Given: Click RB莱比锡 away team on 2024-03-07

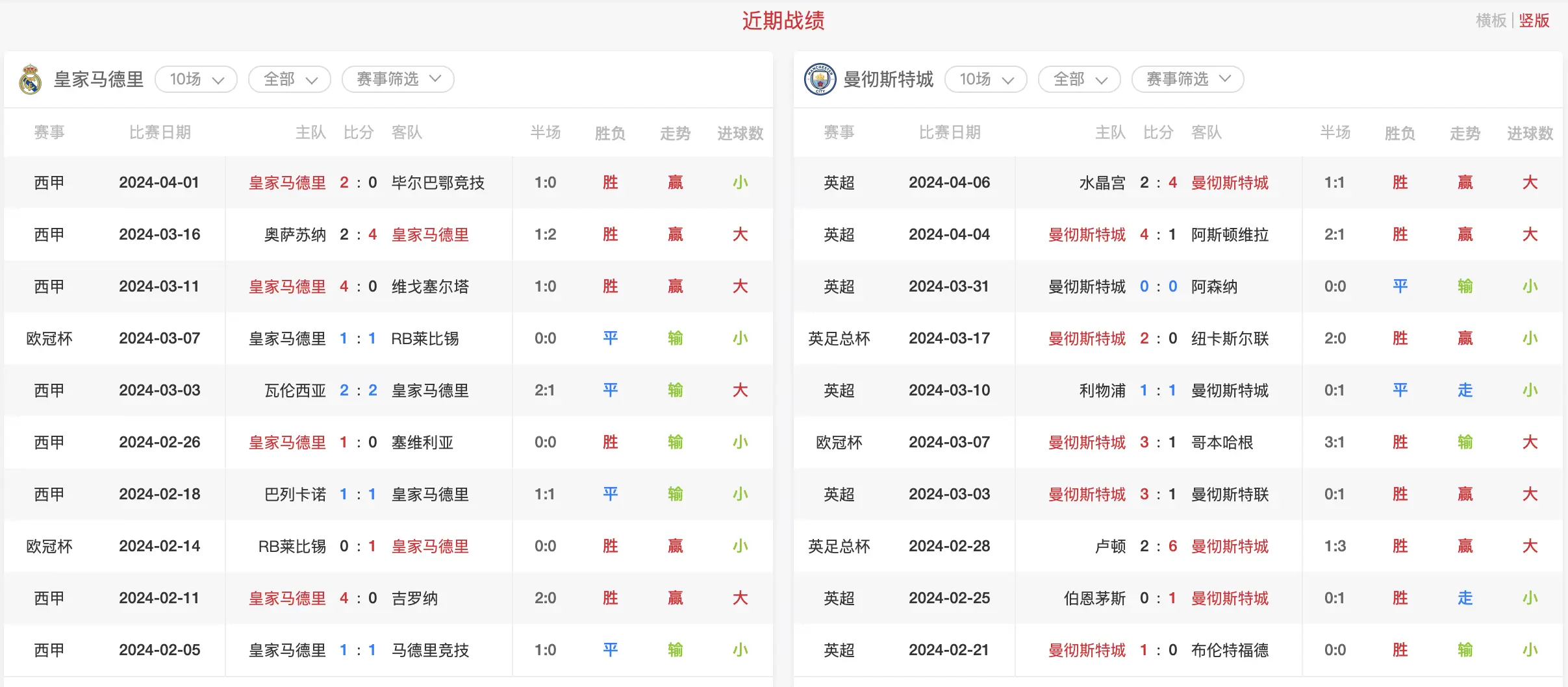Looking at the screenshot, I should [425, 338].
